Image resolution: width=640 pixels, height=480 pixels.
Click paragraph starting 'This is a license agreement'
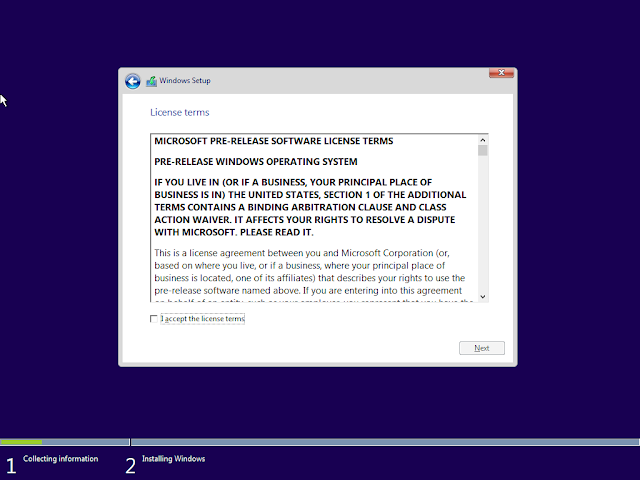point(313,278)
